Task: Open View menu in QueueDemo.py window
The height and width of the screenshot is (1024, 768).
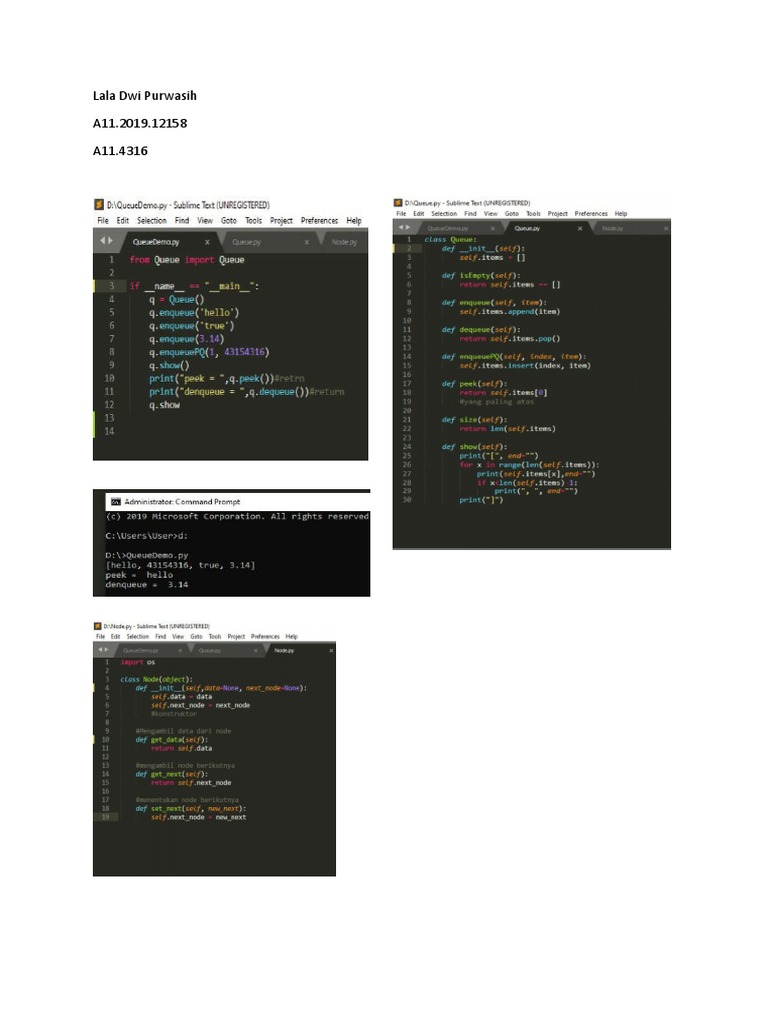Action: [205, 221]
